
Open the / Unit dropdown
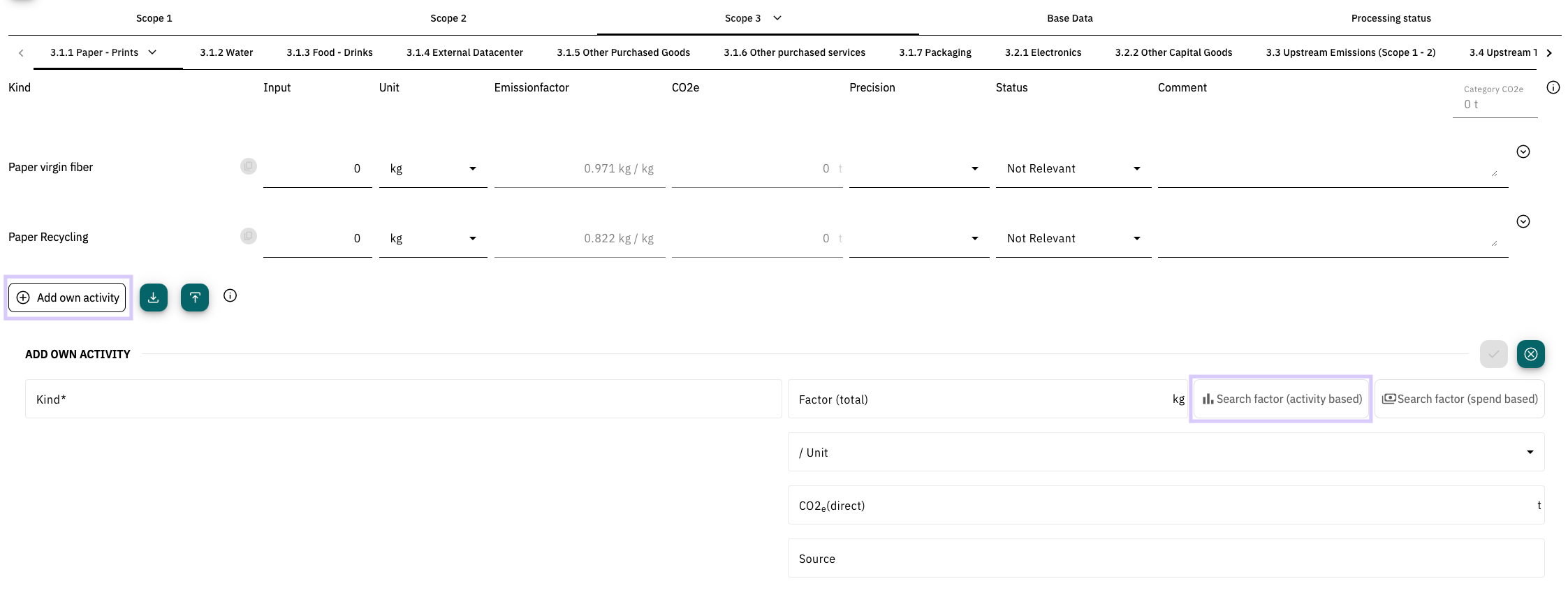click(1165, 453)
